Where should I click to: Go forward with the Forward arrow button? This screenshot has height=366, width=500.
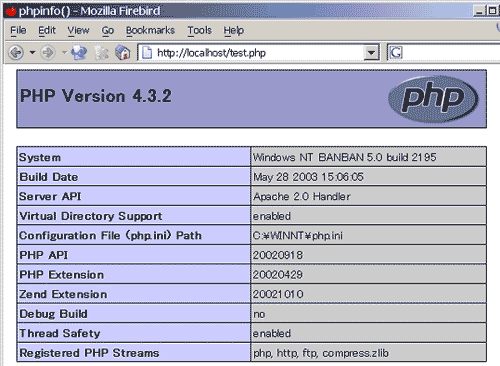point(48,53)
